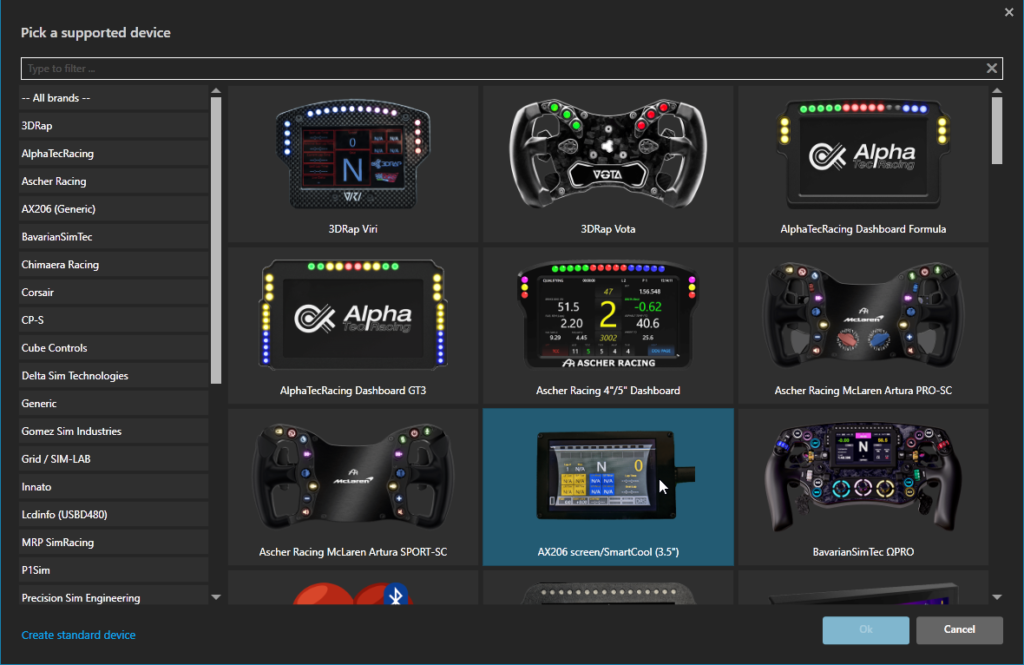Clear the filter with the X icon
The image size is (1024, 665).
[991, 69]
